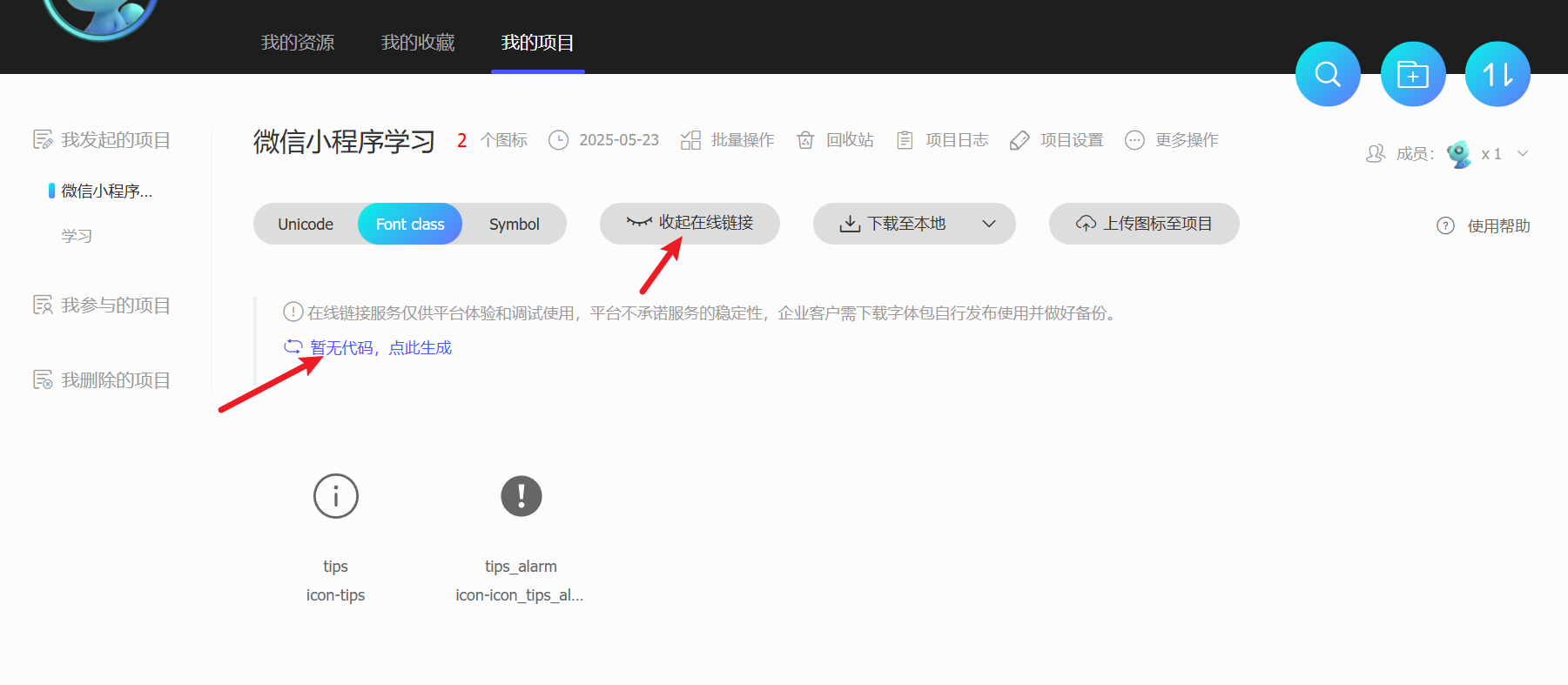
Task: Click the help question-mark icon
Action: (x=1445, y=225)
